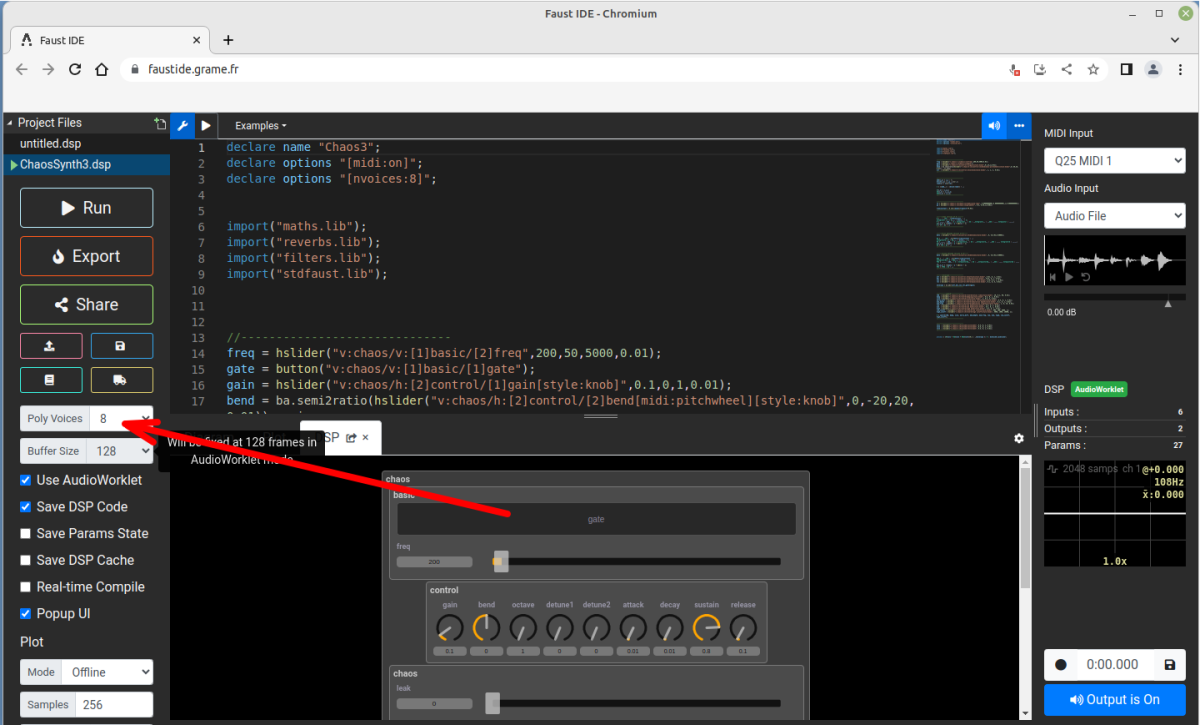The image size is (1200, 725).
Task: Save the recording with the floppy icon
Action: pyautogui.click(x=1170, y=664)
